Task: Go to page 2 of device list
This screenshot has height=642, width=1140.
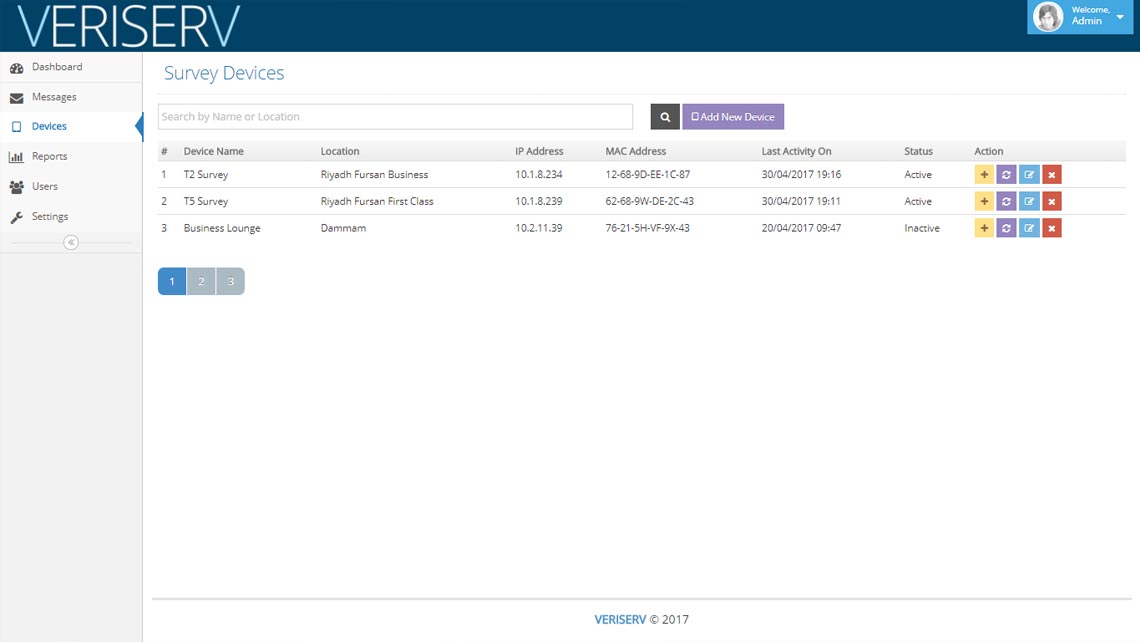Action: tap(201, 282)
